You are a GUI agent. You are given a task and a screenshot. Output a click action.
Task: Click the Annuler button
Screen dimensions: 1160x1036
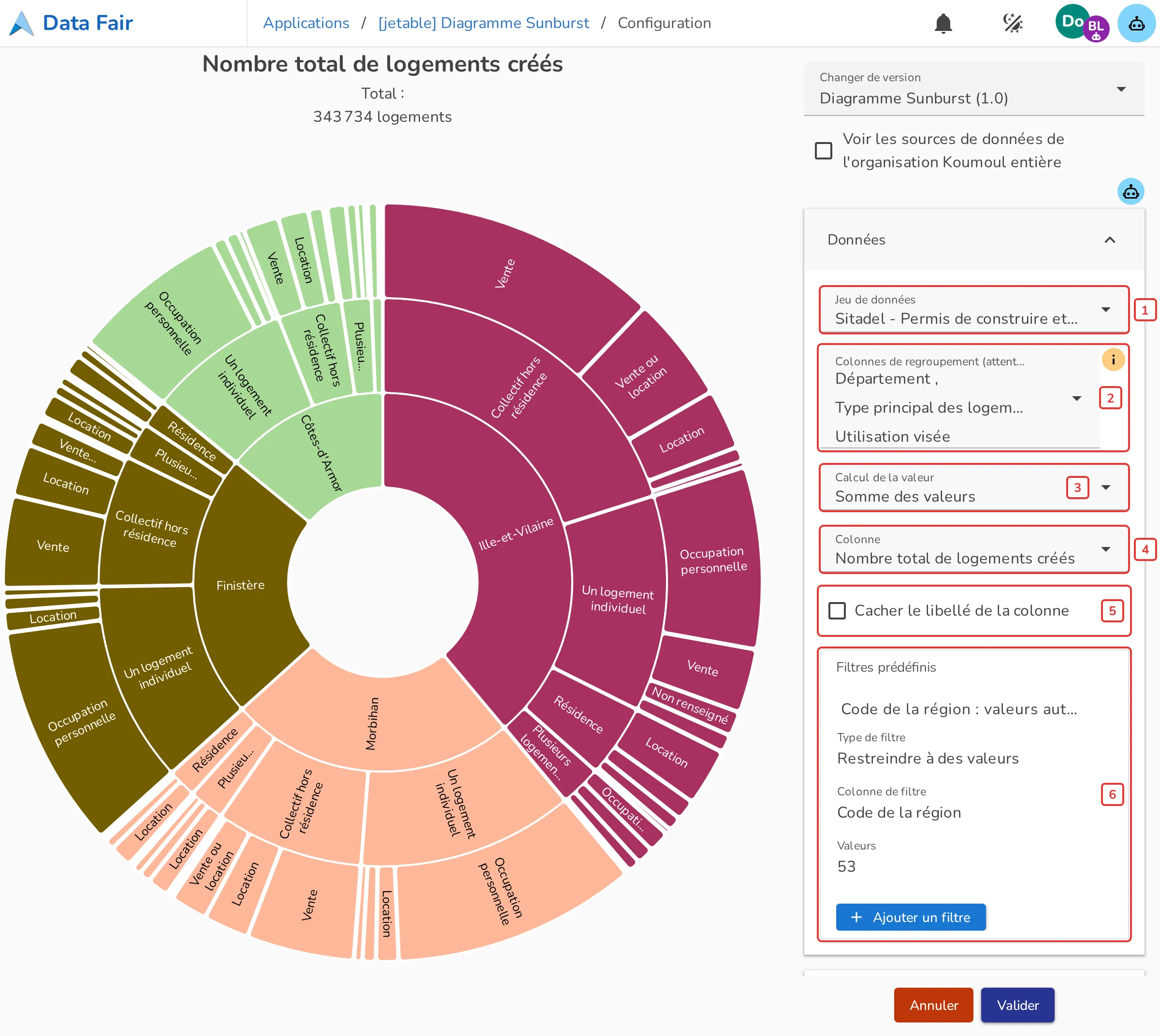click(933, 1005)
